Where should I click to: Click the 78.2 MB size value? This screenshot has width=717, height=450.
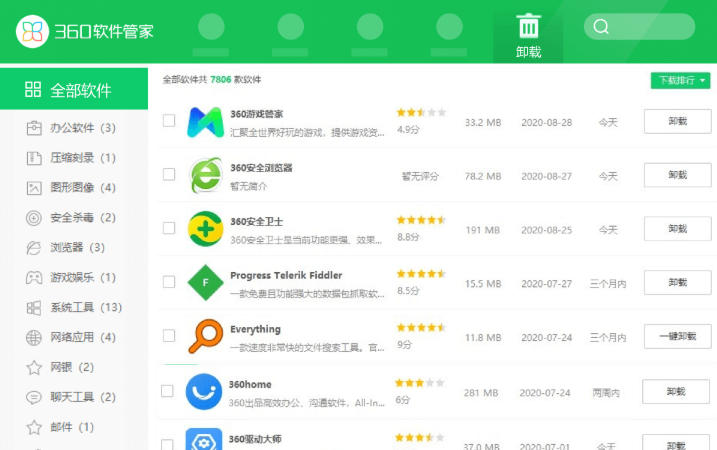pyautogui.click(x=483, y=176)
